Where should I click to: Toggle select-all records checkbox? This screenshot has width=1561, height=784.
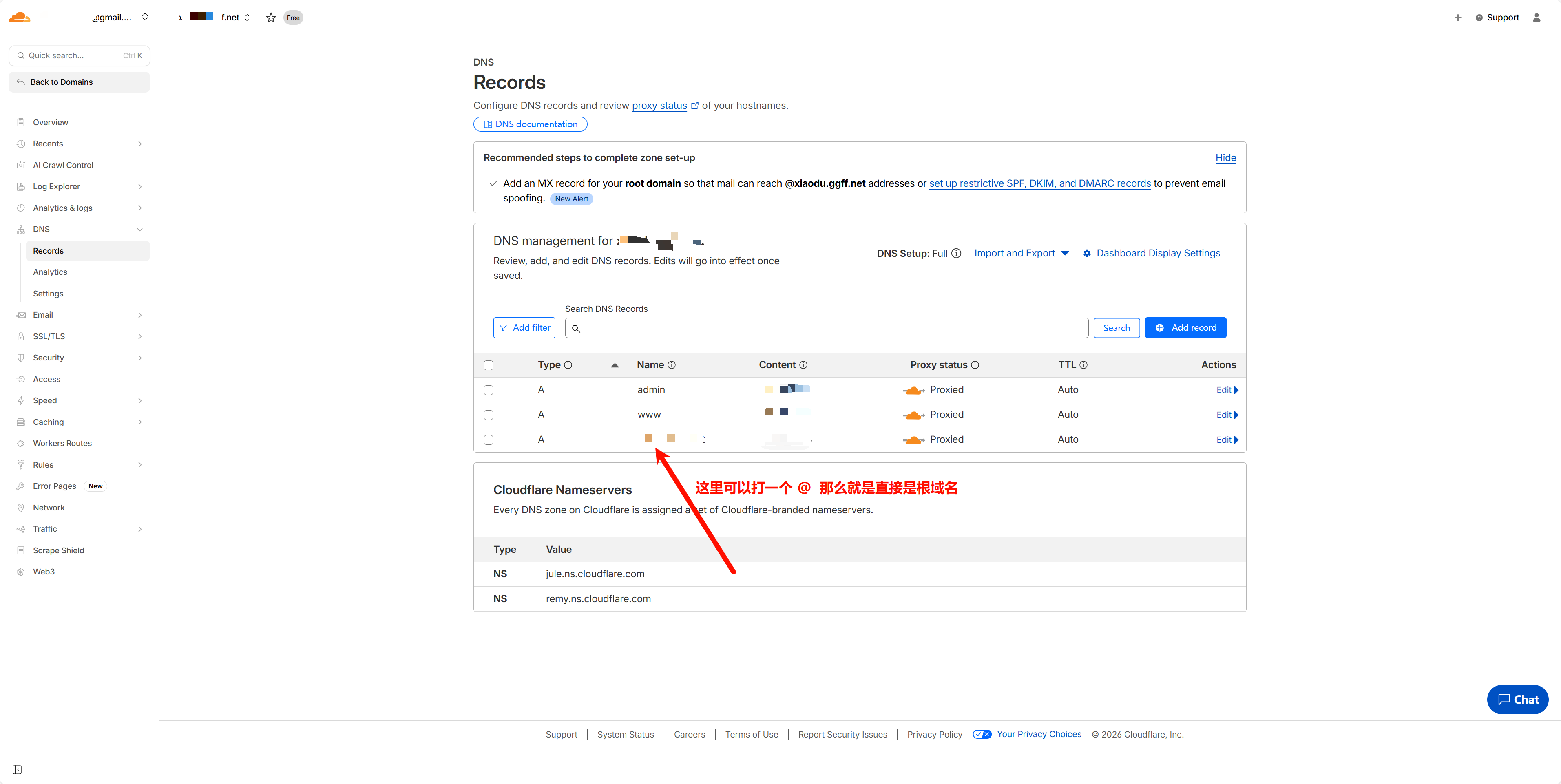pyautogui.click(x=489, y=365)
